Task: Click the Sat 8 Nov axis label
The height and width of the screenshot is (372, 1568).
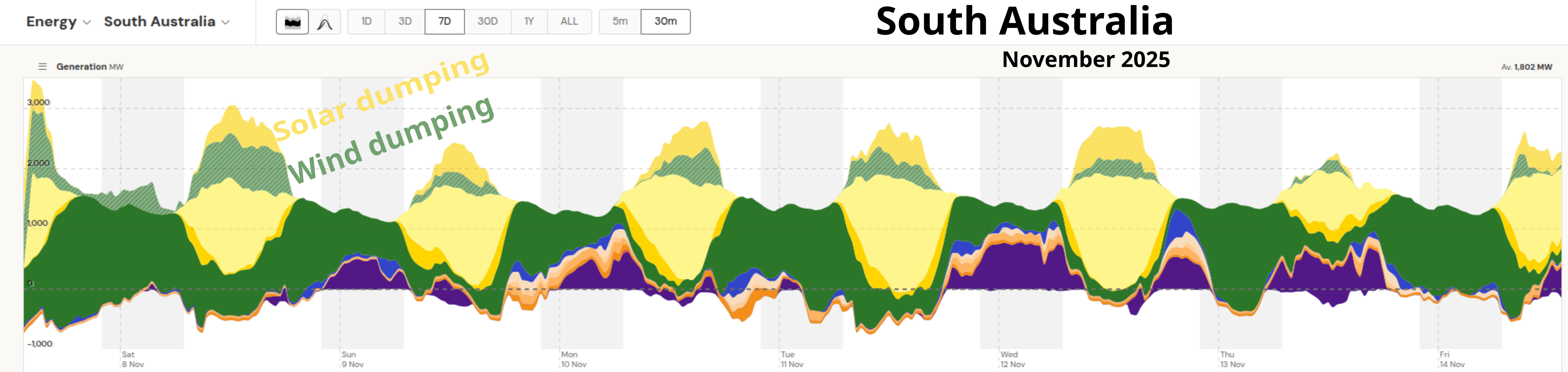Action: tap(133, 359)
